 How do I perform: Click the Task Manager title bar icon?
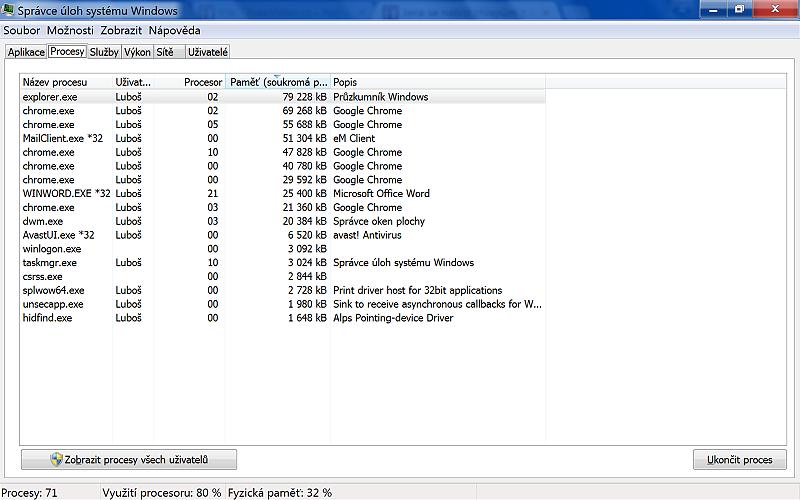coord(8,9)
